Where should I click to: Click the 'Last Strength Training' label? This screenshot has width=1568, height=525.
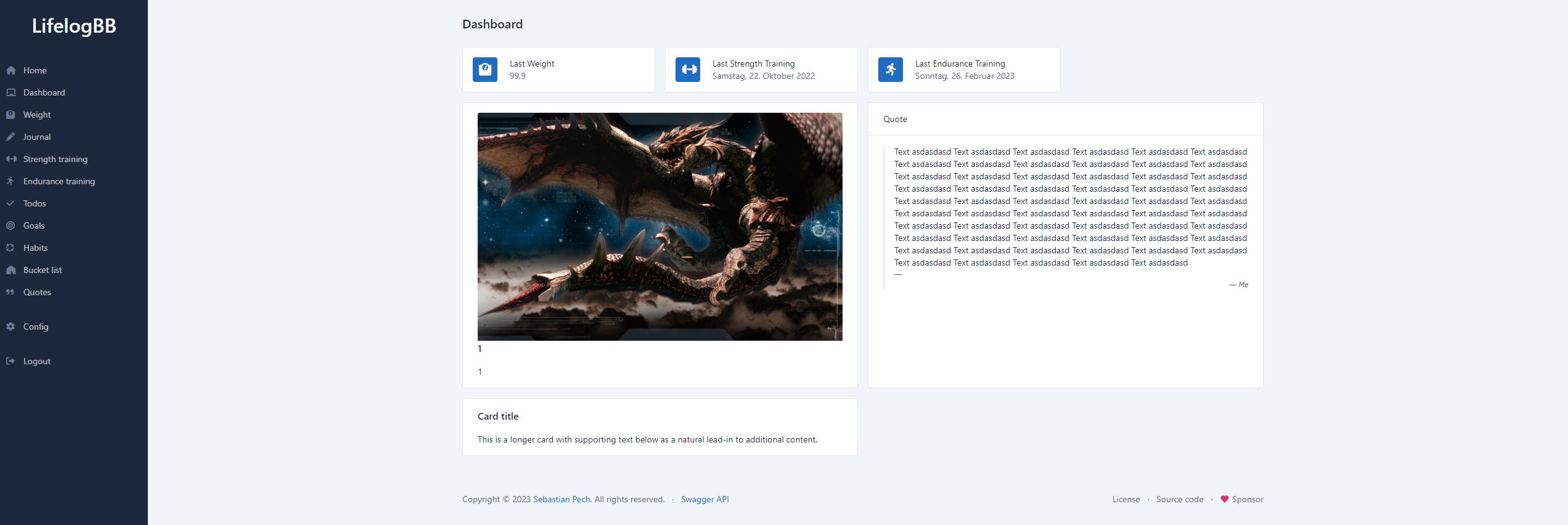(753, 63)
